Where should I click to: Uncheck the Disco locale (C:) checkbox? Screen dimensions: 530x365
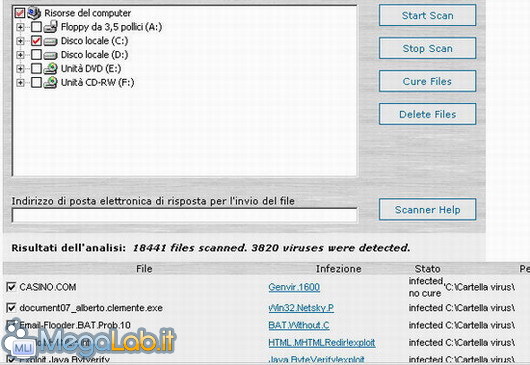tap(36, 41)
